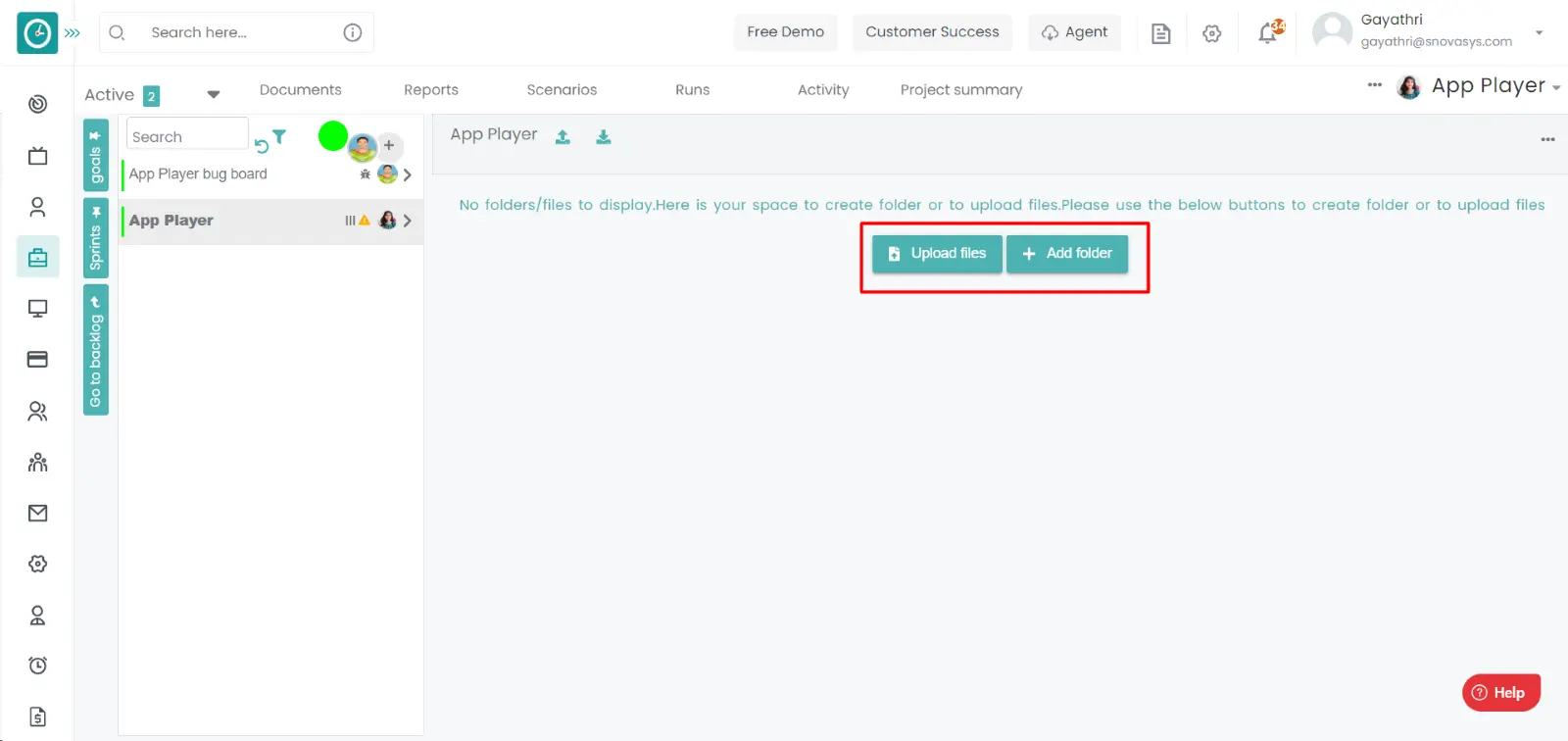Open settings gear in top header
The width and height of the screenshot is (1568, 741).
1212,33
